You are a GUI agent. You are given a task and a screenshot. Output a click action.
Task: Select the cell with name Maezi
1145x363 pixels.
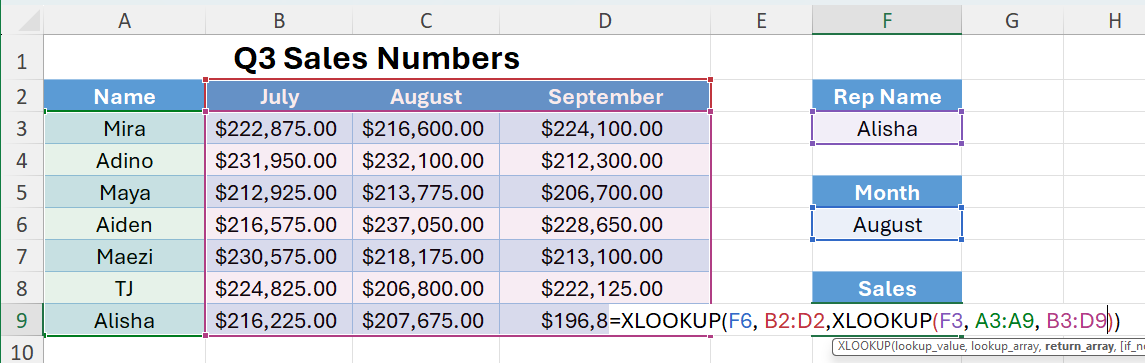(x=124, y=256)
